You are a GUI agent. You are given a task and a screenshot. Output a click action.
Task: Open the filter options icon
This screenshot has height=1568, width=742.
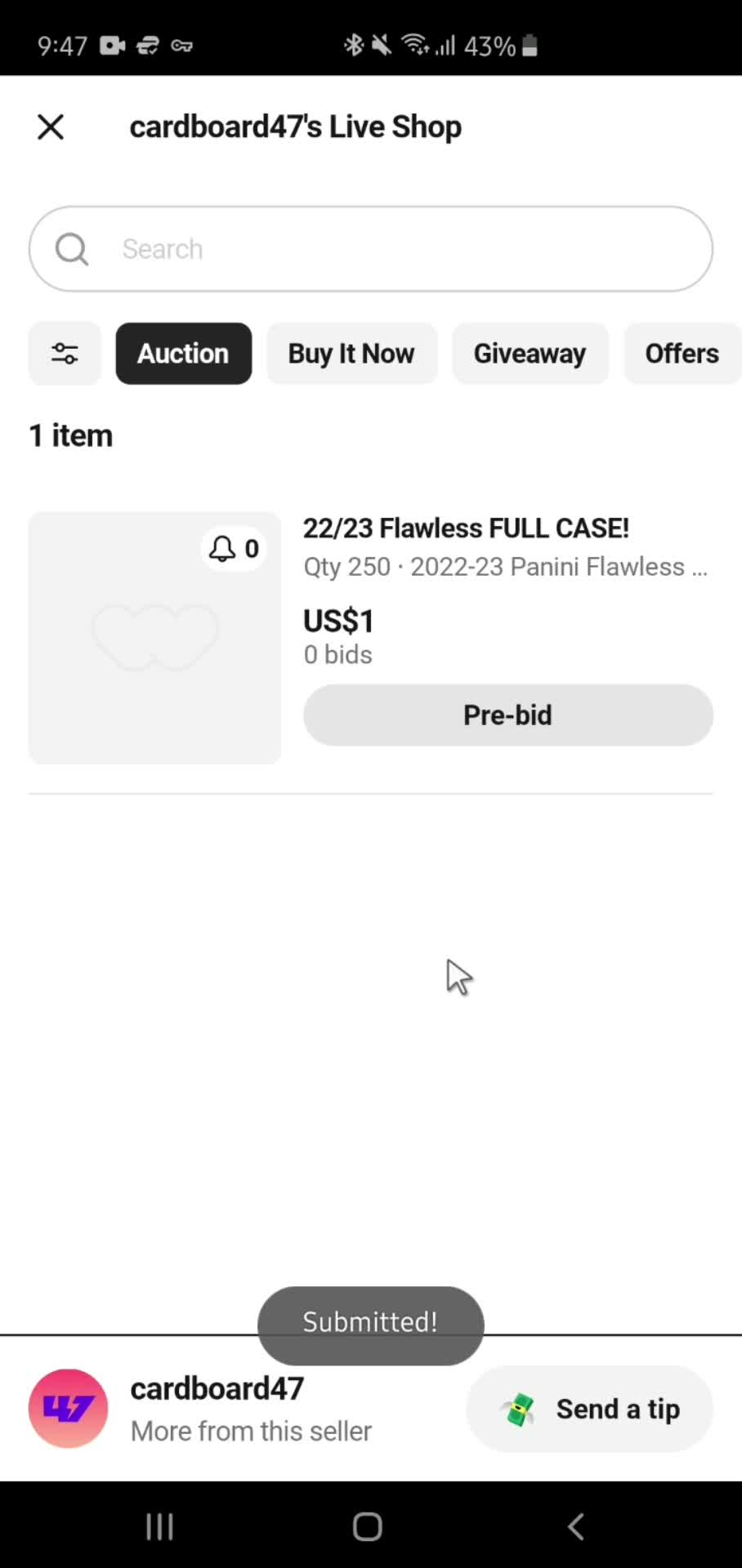(x=65, y=354)
